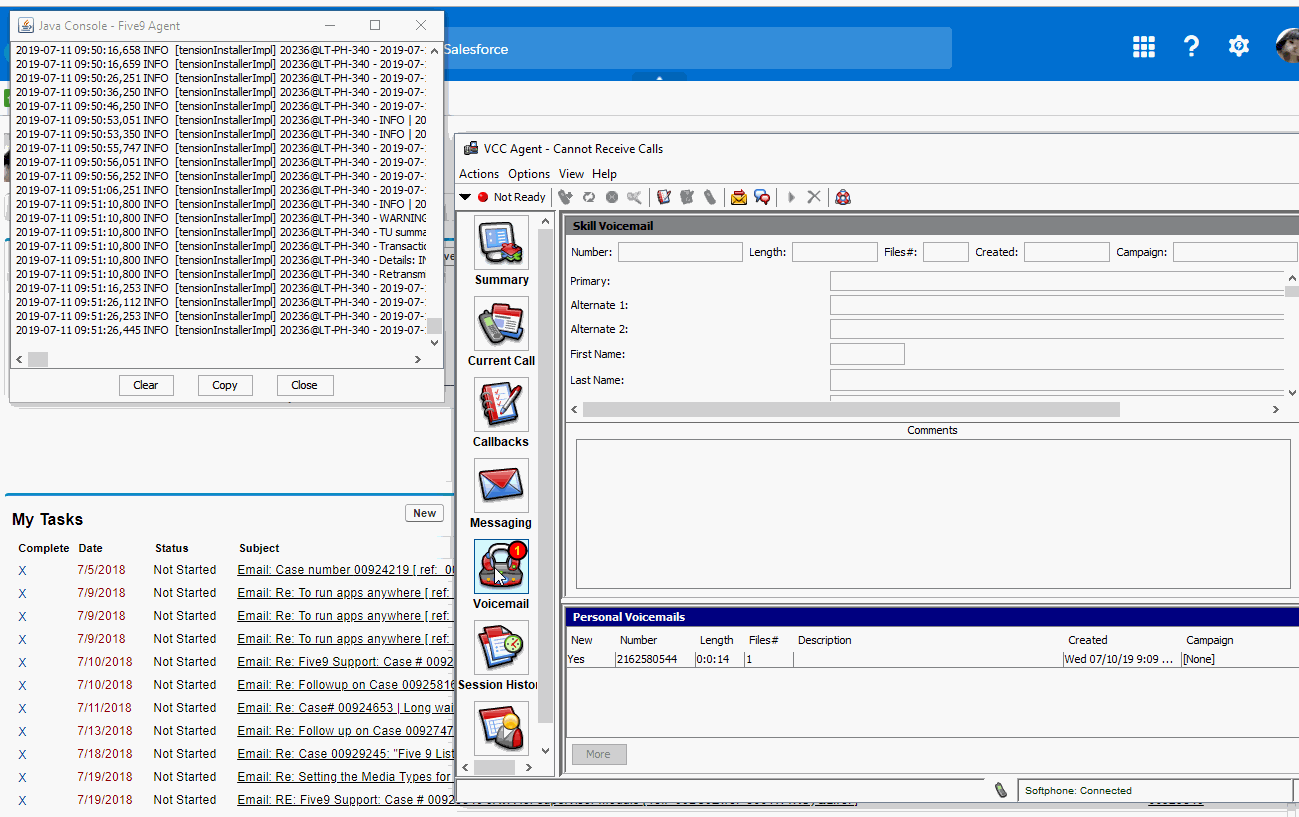Click the Five9 help lifebuoy icon
The image size is (1299, 817).
[x=843, y=197]
